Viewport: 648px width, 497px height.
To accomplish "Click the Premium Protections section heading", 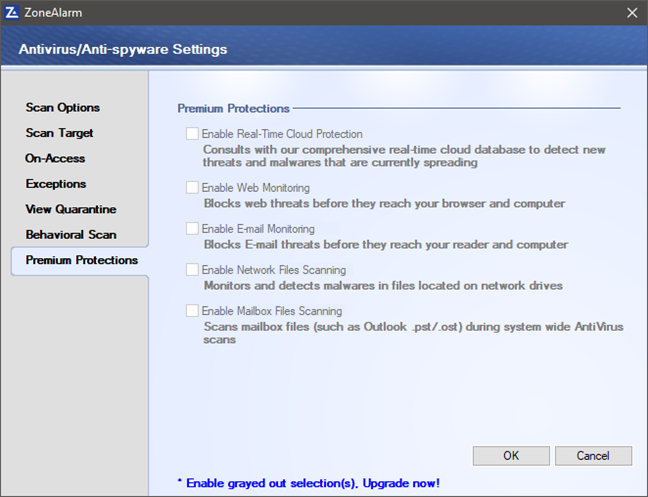I will pyautogui.click(x=233, y=108).
